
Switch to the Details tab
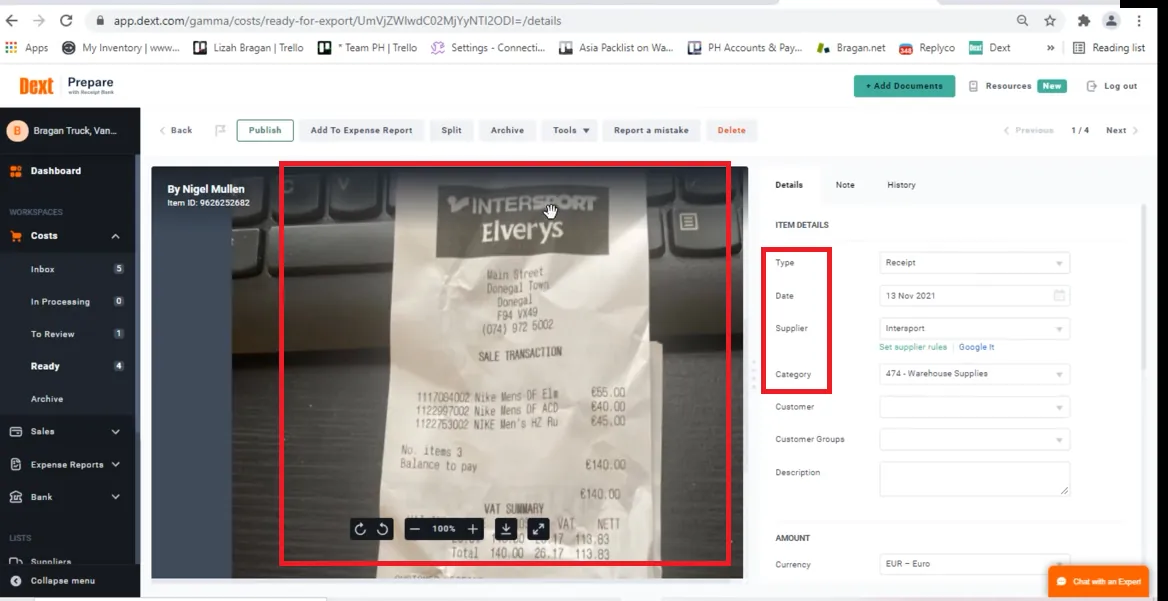click(x=789, y=185)
